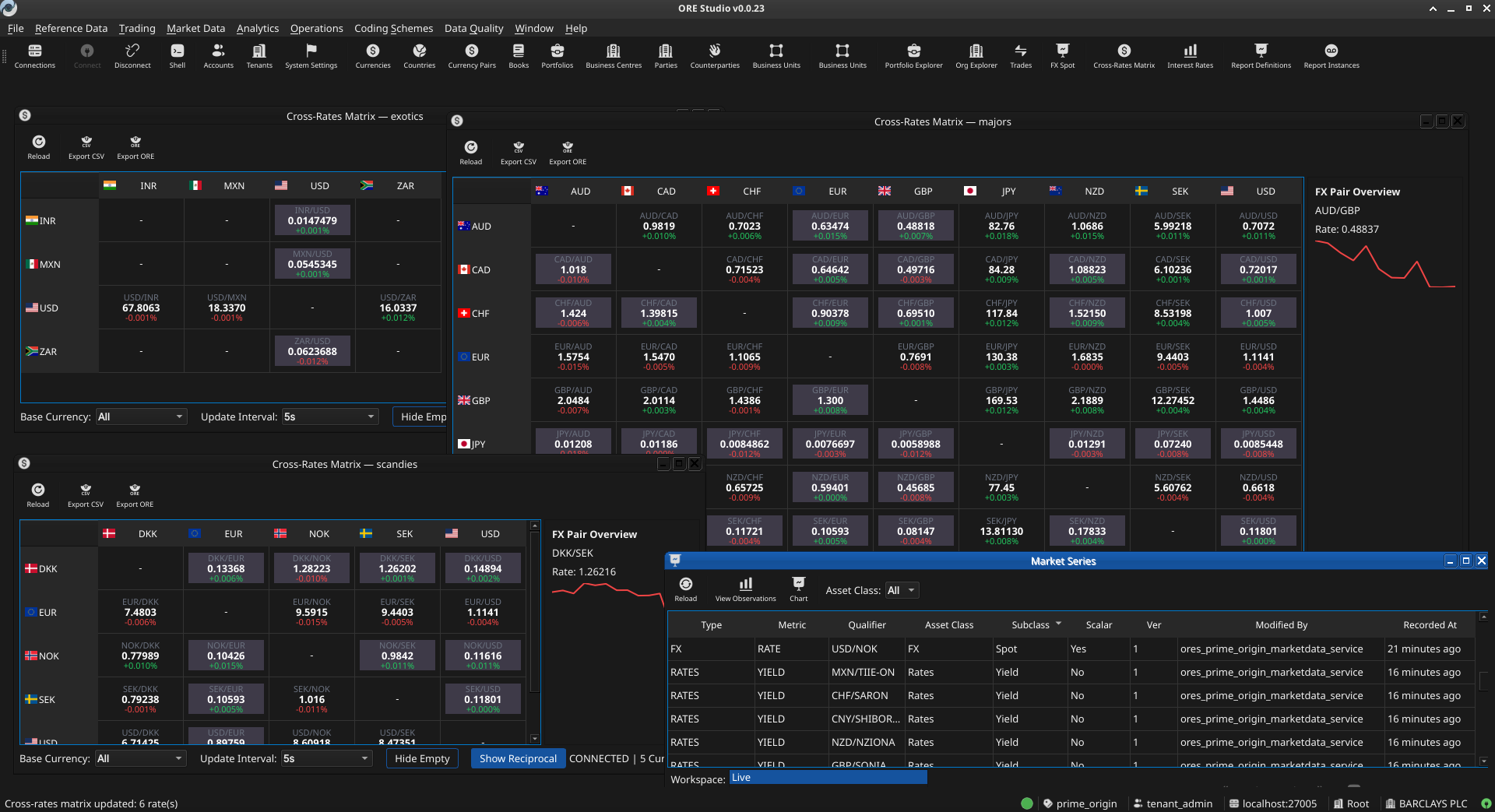This screenshot has width=1495, height=812.
Task: Select the INR/USD cell in exotics matrix
Action: [312, 220]
